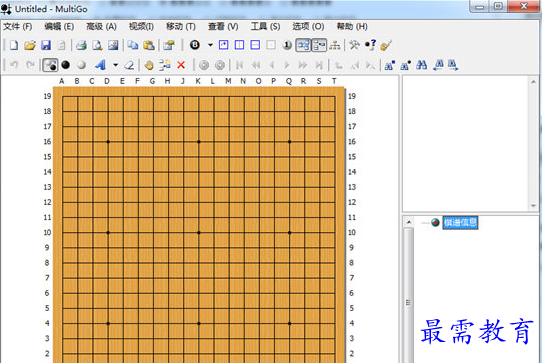Select the hand tool
Image resolution: width=542 pixels, height=363 pixels.
coord(149,65)
